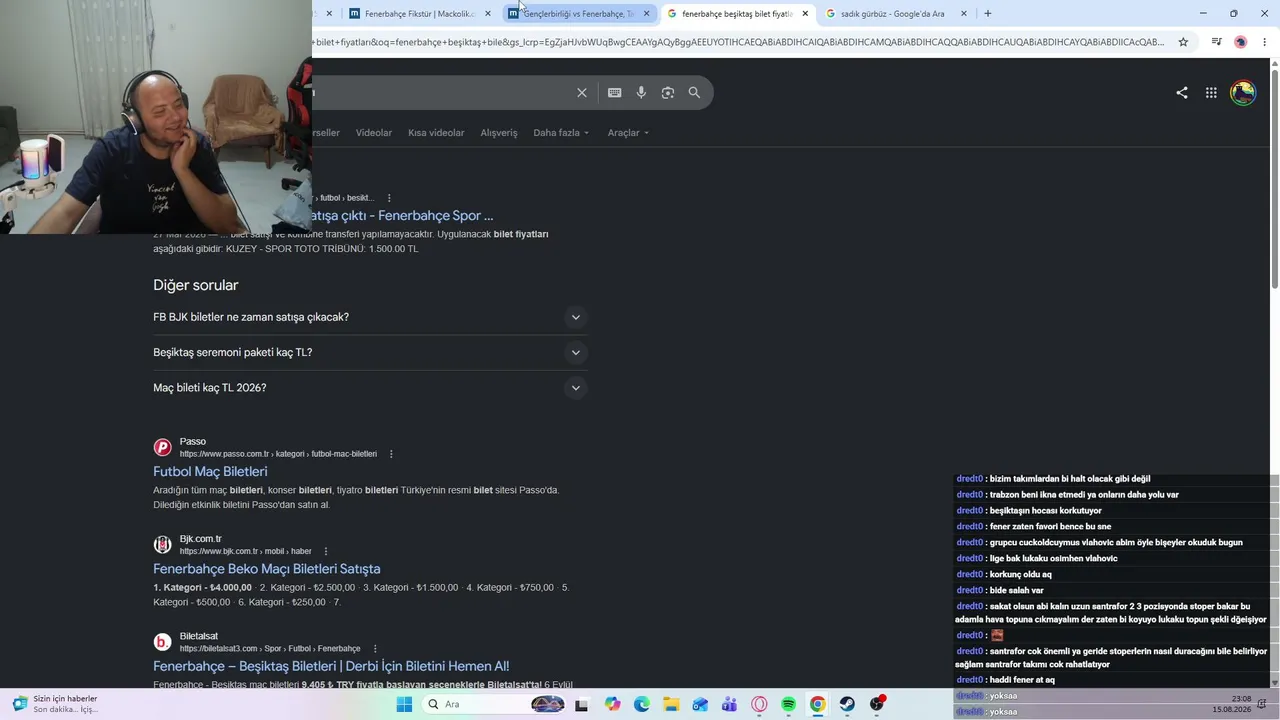Close the Gençlerbirliği vs Fenerbahçe tab
The image size is (1280, 720).
pyautogui.click(x=646, y=14)
